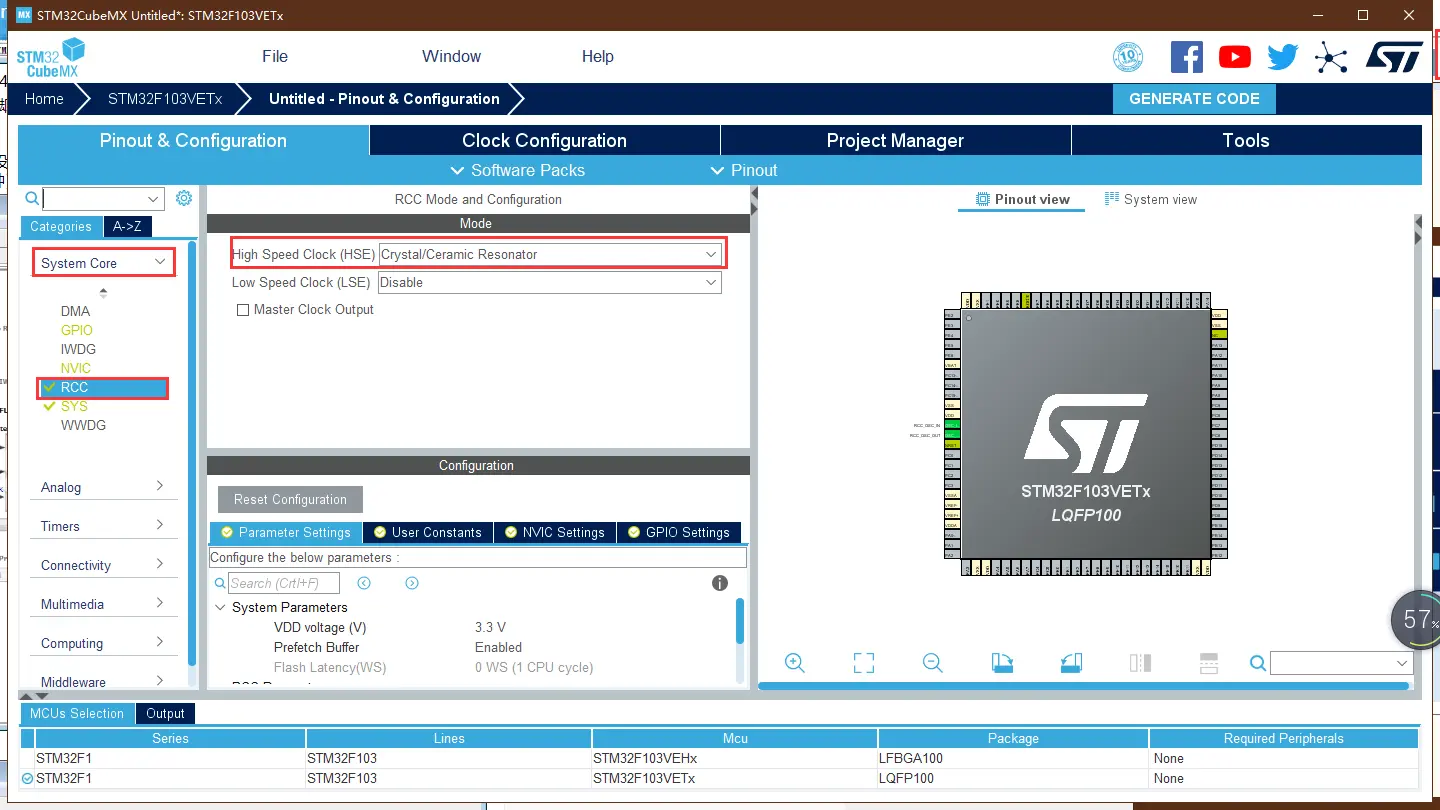Image resolution: width=1440 pixels, height=810 pixels.
Task: Rotate the chip view counterclockwise
Action: pos(1071,662)
